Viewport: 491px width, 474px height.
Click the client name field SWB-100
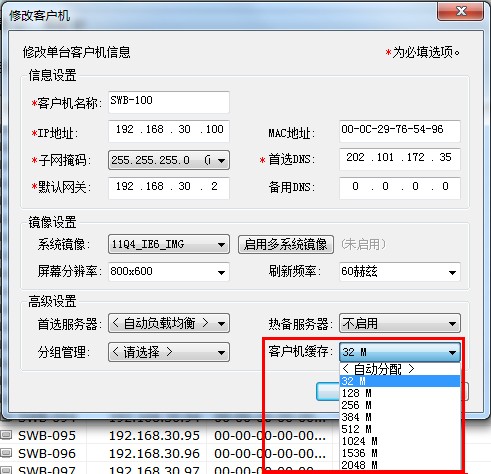(169, 102)
